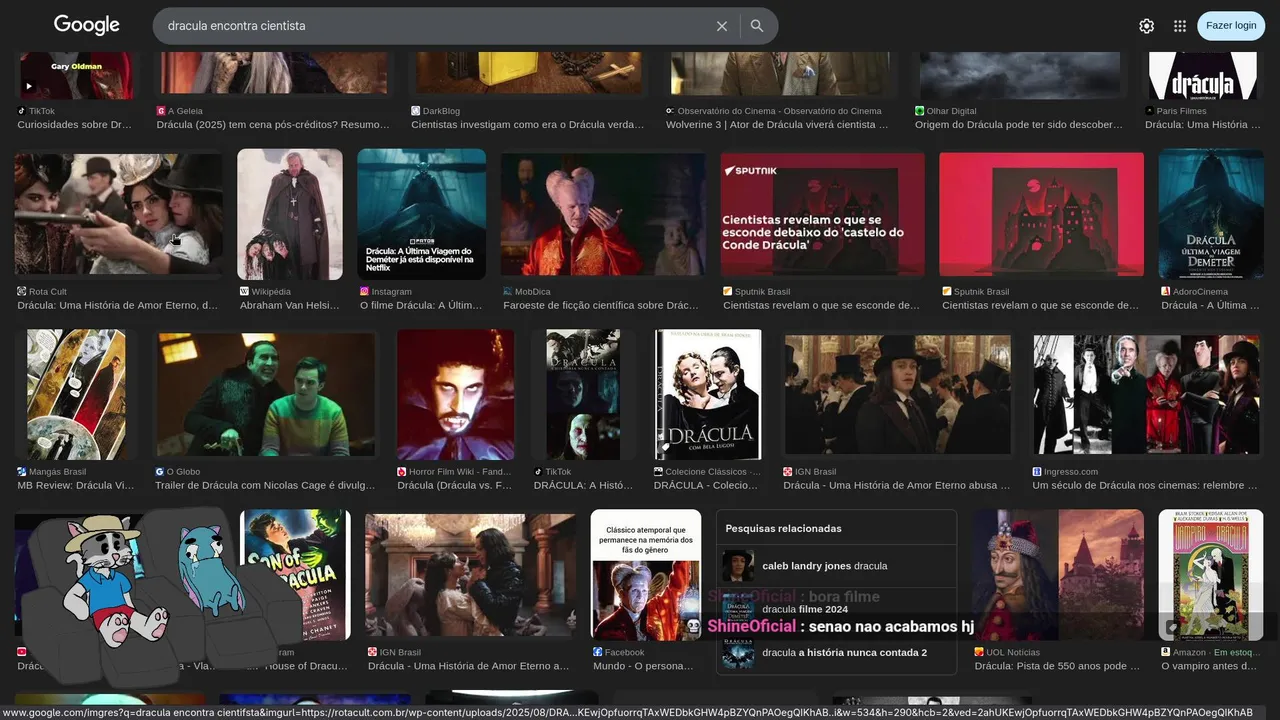Open the Sputnik 'Cientistas revelam' text image
The height and width of the screenshot is (720, 1280).
click(823, 214)
